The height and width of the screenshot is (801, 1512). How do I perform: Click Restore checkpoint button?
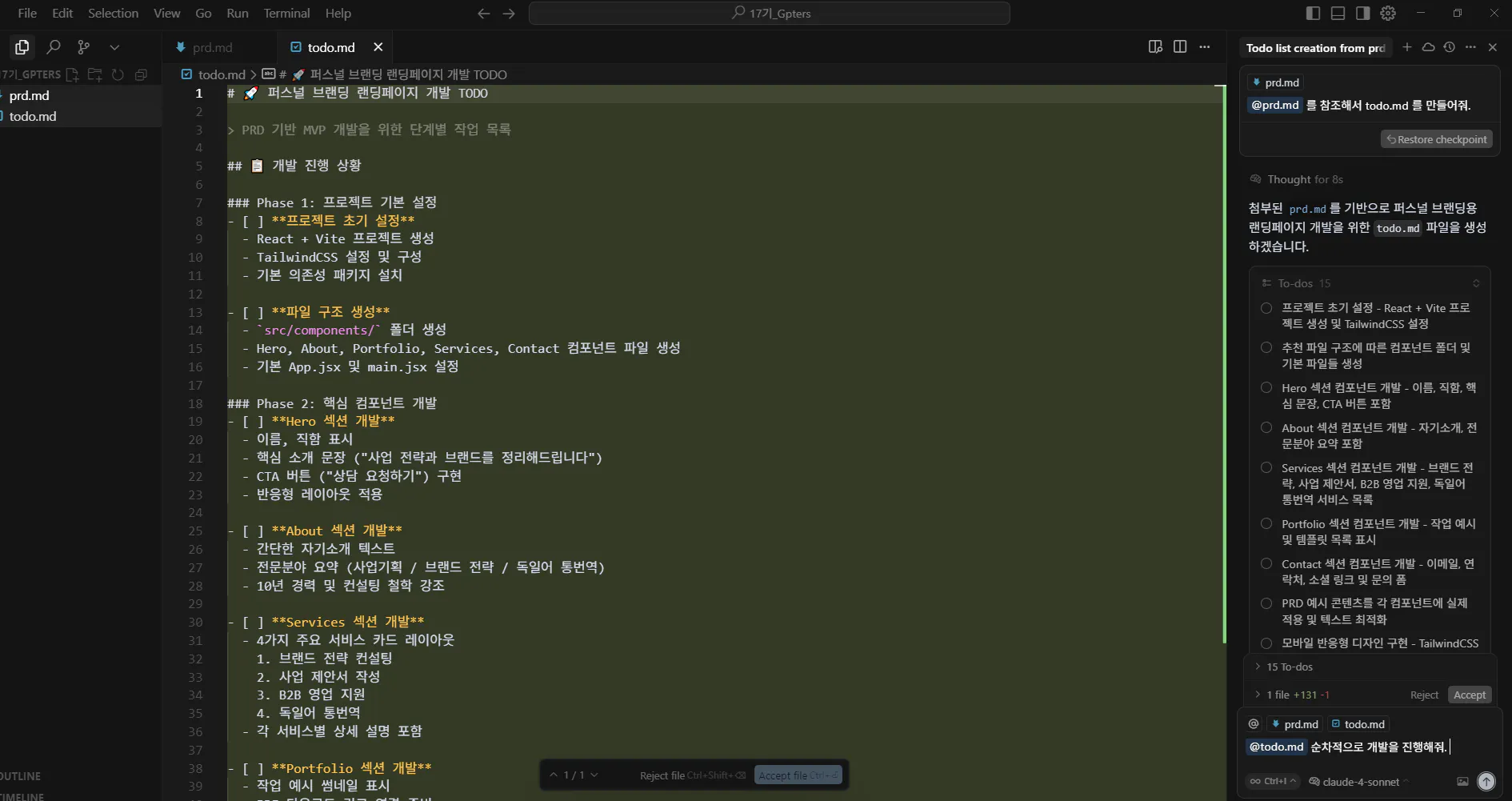coord(1437,139)
